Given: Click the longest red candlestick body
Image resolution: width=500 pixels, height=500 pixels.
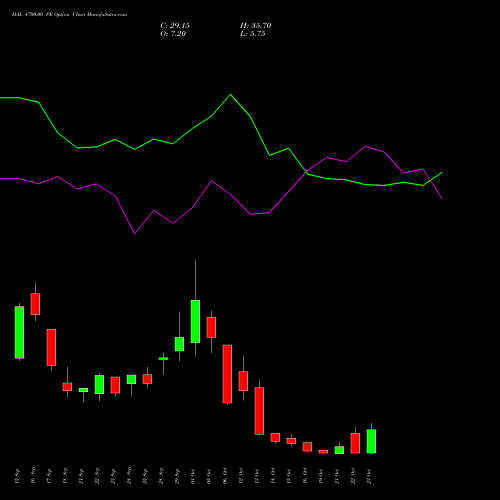Looking at the screenshot, I should [227, 374].
